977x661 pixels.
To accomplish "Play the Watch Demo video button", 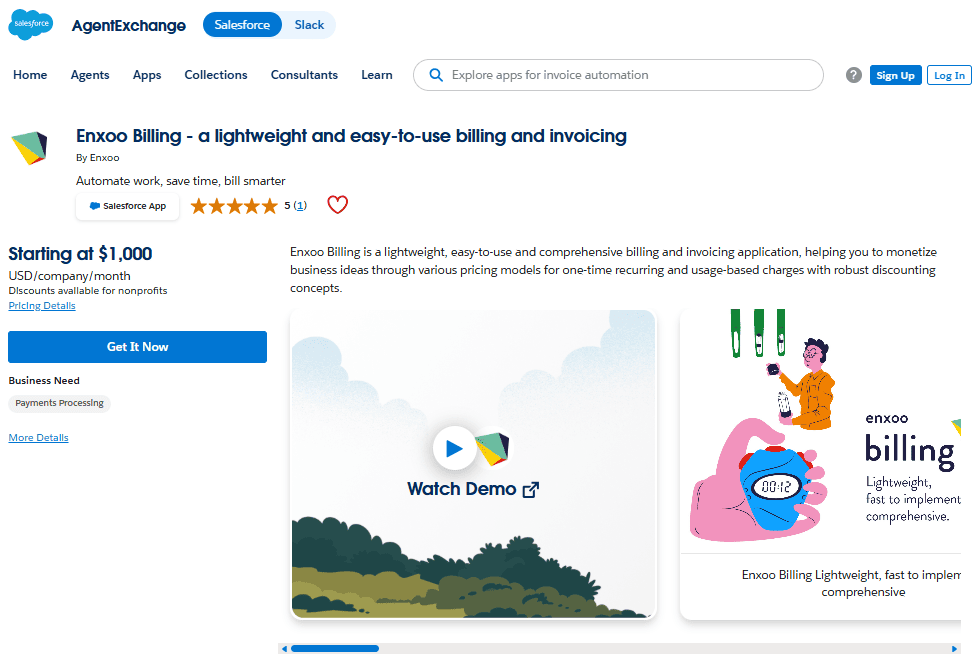I will pos(454,448).
